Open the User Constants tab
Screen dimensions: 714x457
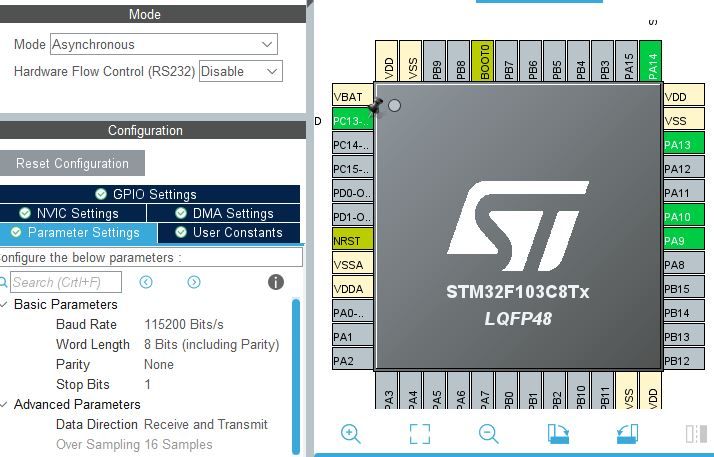(229, 232)
